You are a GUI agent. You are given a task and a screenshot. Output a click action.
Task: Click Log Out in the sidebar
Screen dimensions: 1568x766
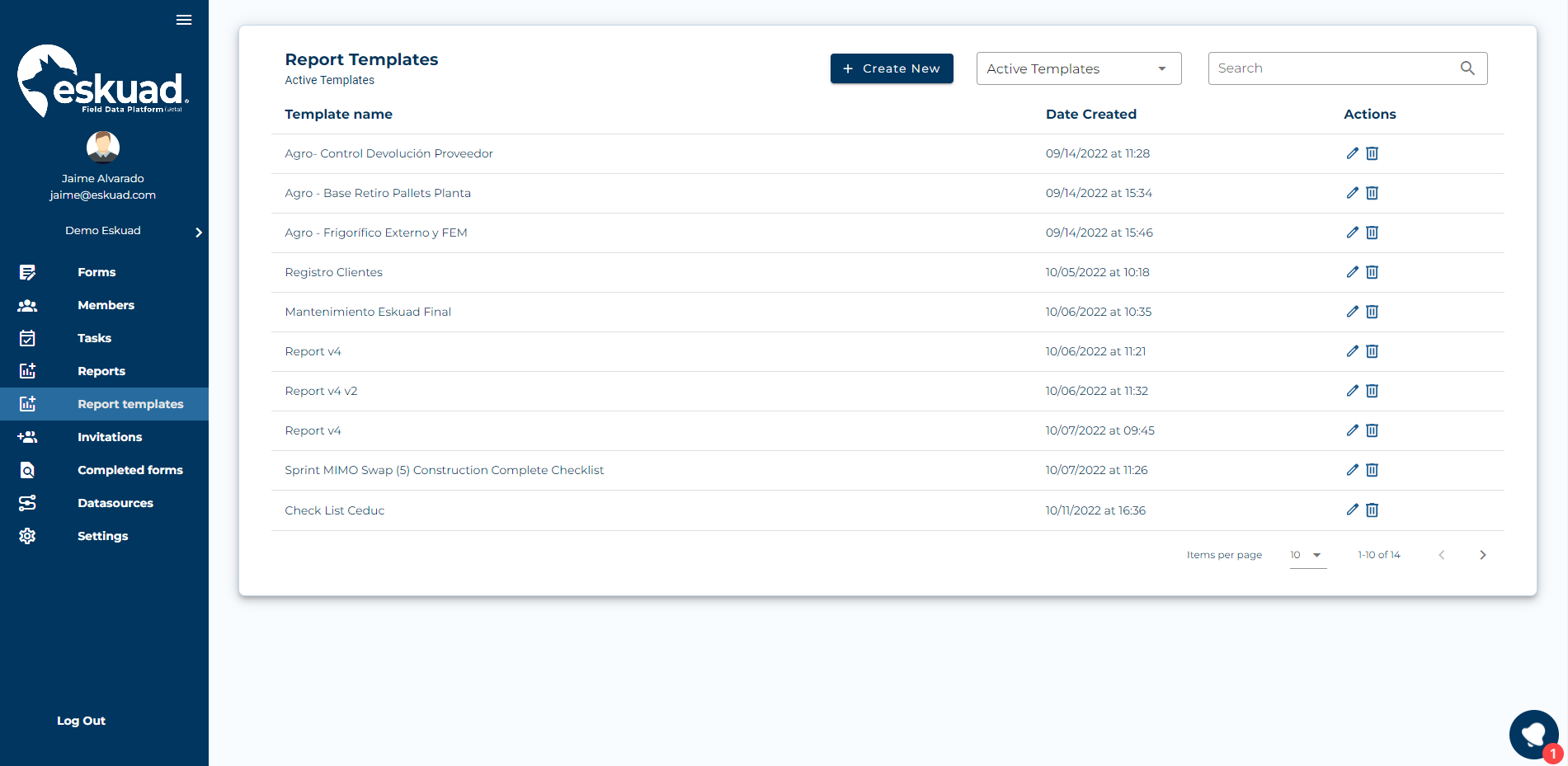coord(81,721)
